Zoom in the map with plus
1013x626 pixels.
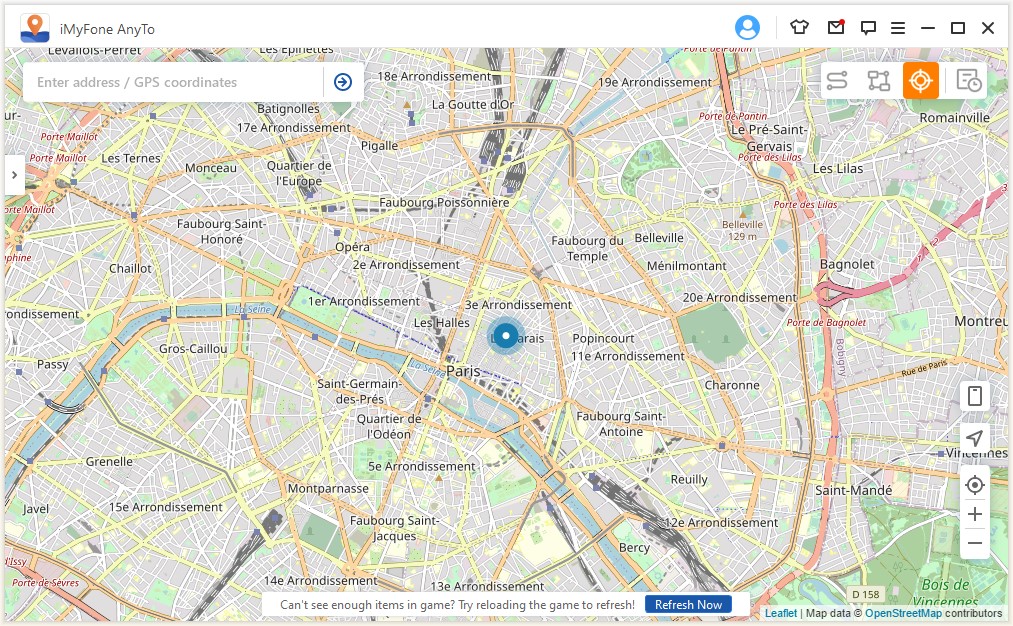point(975,514)
